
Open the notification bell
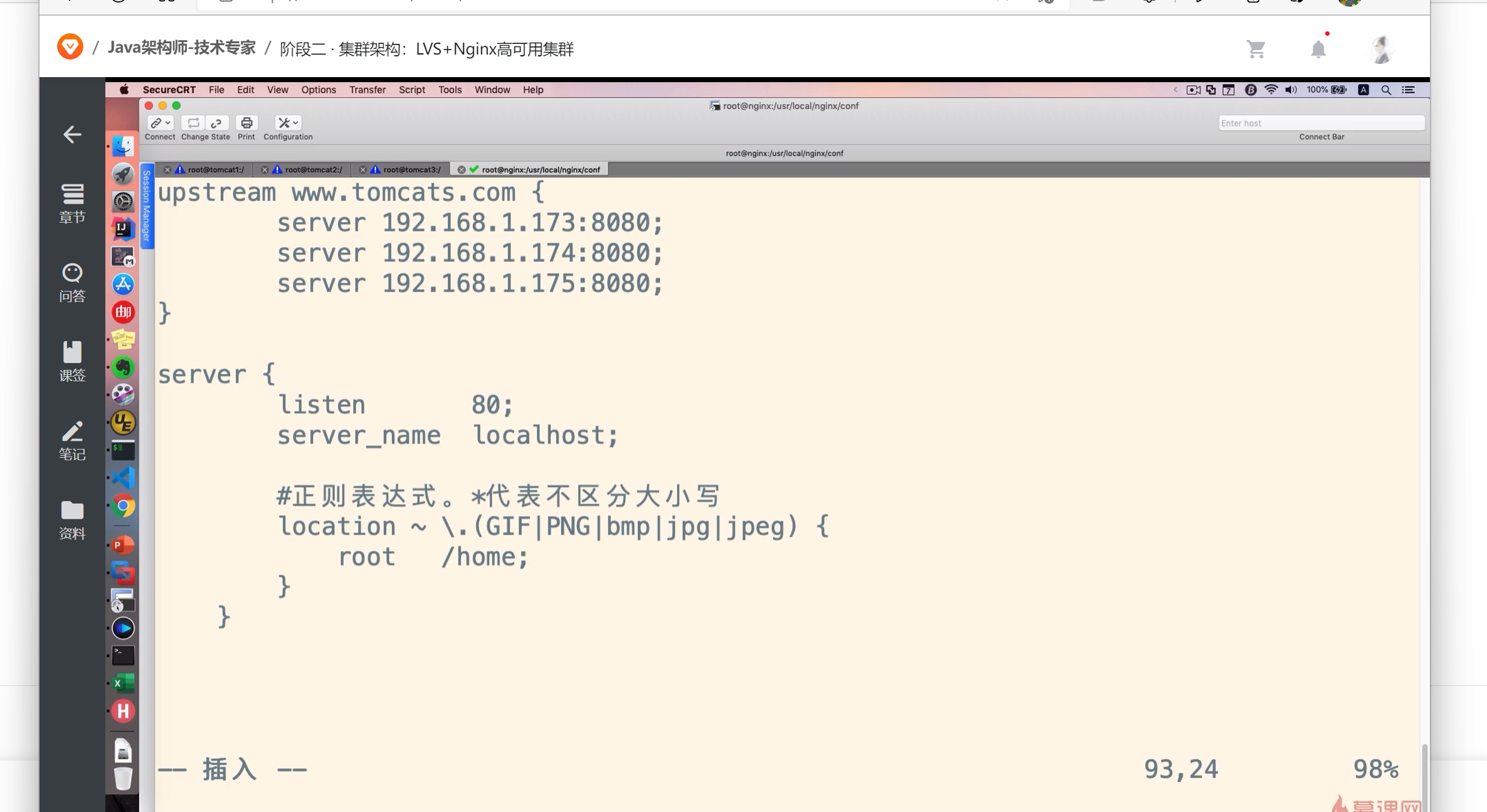[1318, 49]
